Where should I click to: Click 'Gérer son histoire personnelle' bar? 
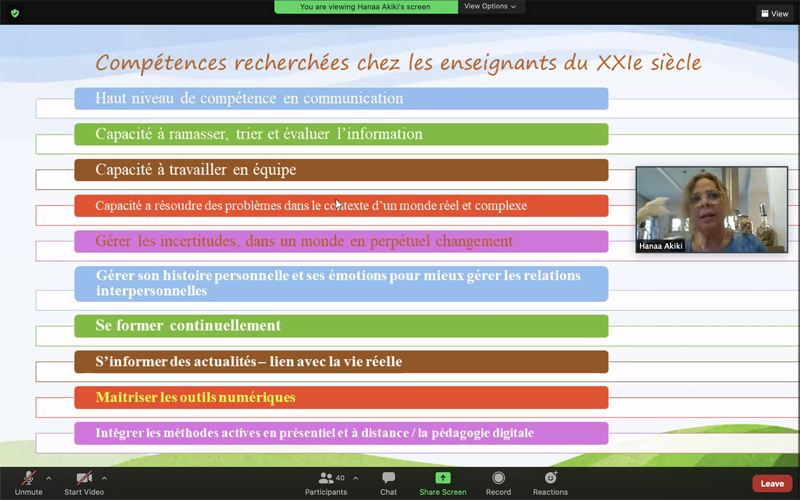pos(341,284)
